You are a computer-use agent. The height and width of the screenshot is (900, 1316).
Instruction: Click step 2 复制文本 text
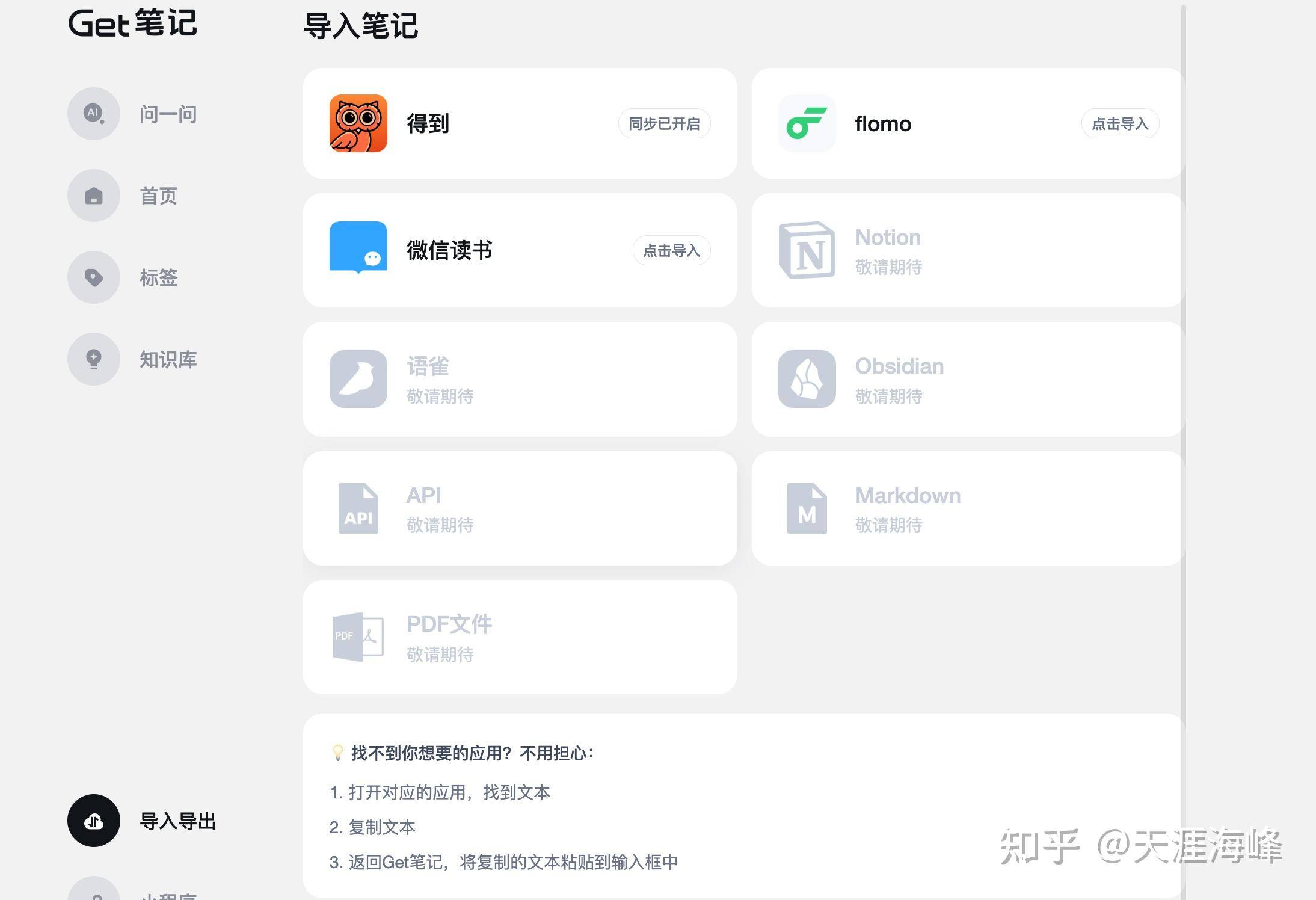pyautogui.click(x=372, y=827)
